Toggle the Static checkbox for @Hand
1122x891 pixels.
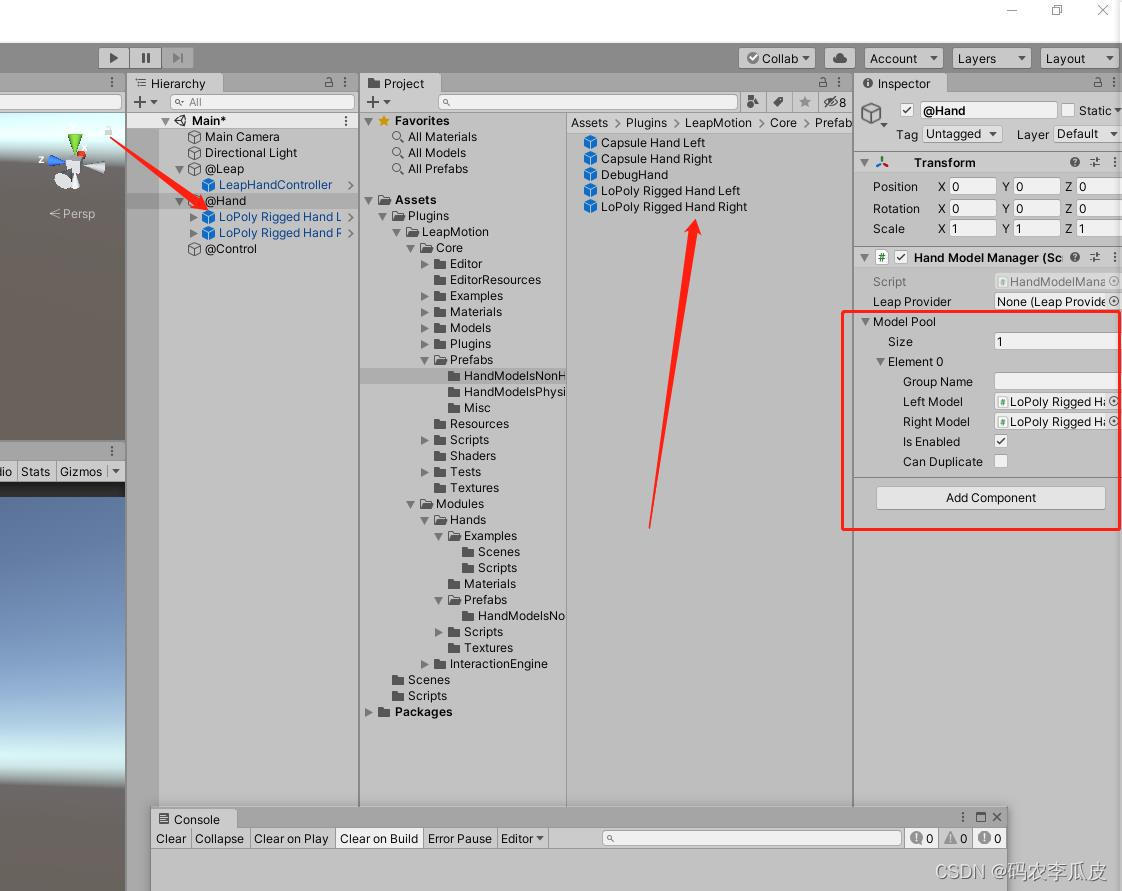[1068, 110]
